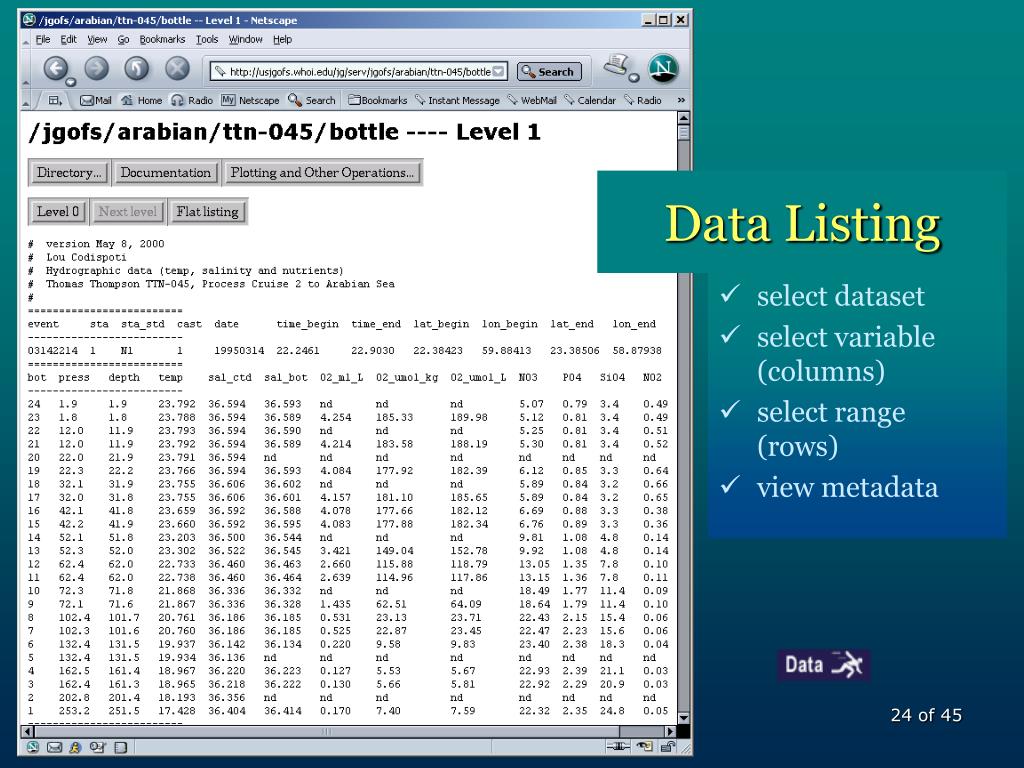The height and width of the screenshot is (768, 1024).
Task: Collapse the personal toolbar via its grippy
Action: (x=26, y=103)
